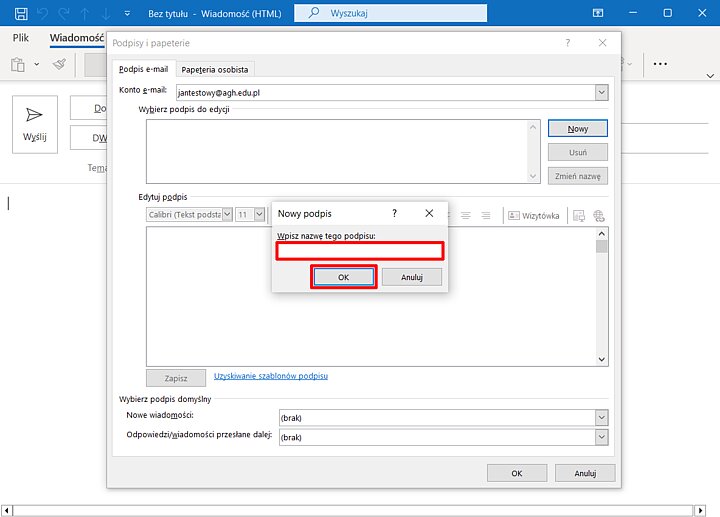Click the Usuń button
The height and width of the screenshot is (517, 720).
coord(578,152)
